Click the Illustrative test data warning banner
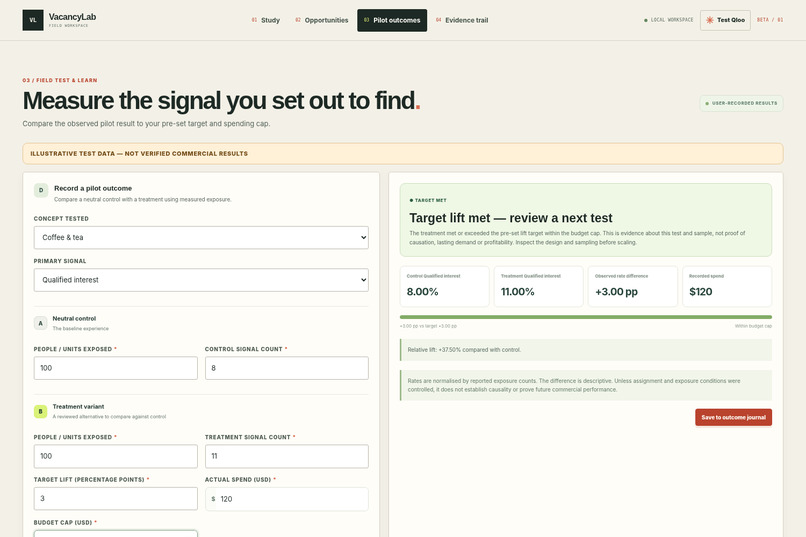The image size is (806, 537). click(403, 154)
